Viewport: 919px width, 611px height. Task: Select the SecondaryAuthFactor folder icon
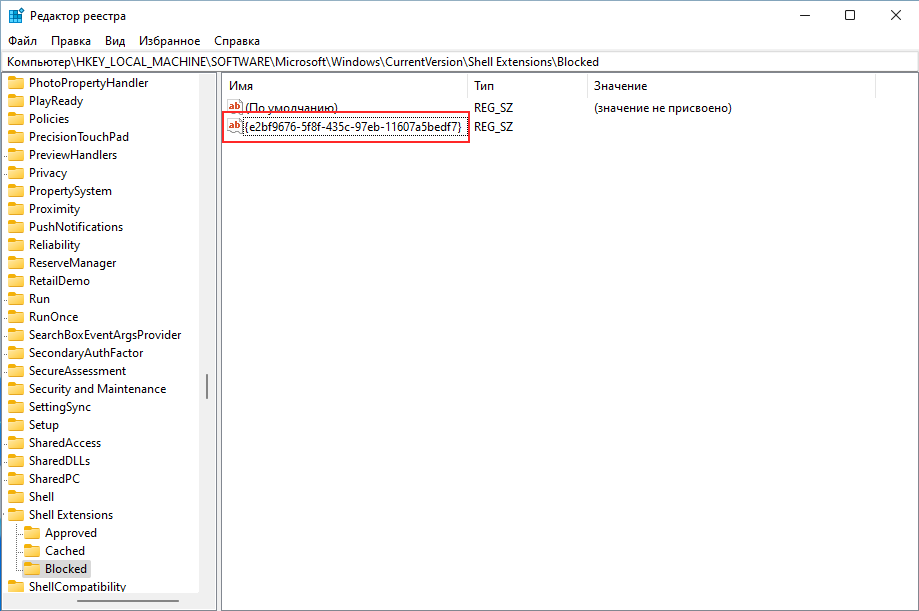[x=16, y=352]
